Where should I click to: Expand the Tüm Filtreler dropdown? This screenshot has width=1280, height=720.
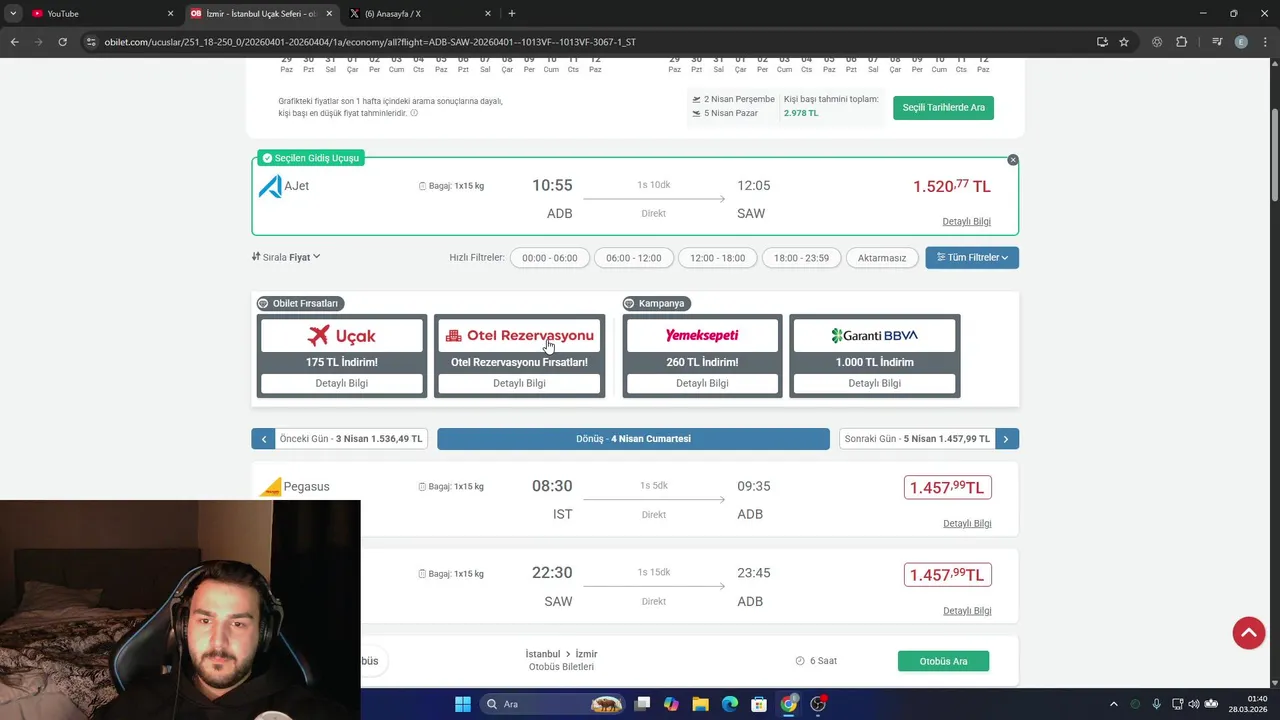(972, 258)
